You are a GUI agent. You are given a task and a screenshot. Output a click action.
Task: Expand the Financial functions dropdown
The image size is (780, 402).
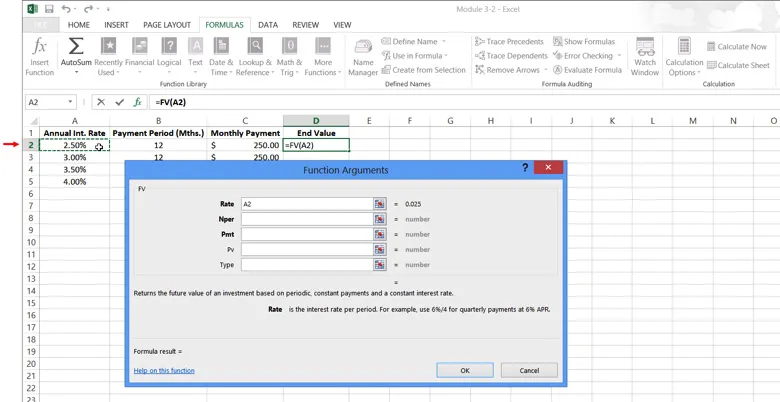pyautogui.click(x=139, y=56)
